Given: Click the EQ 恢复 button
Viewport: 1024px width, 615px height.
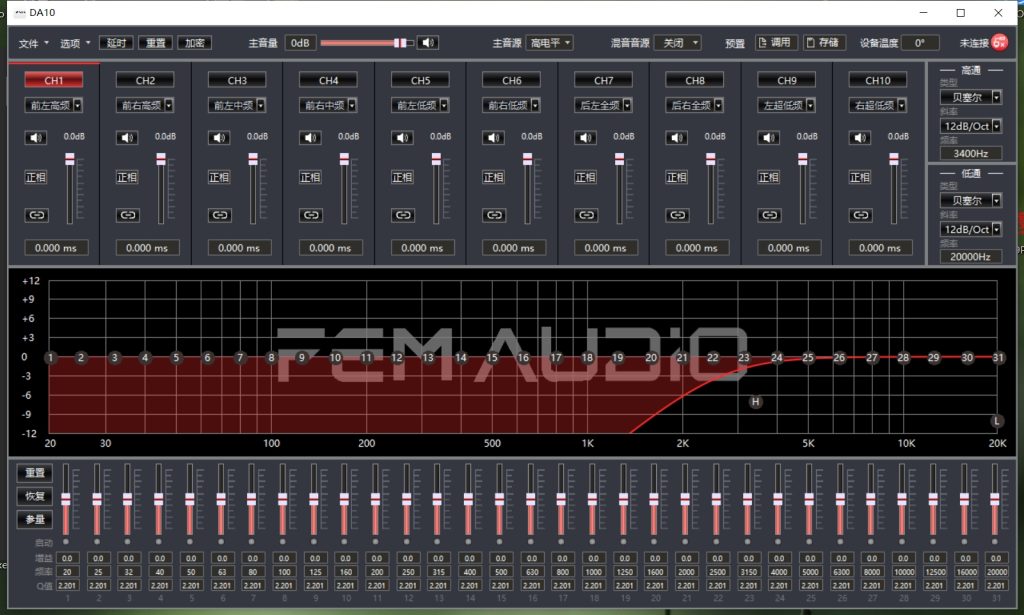Looking at the screenshot, I should point(35,496).
